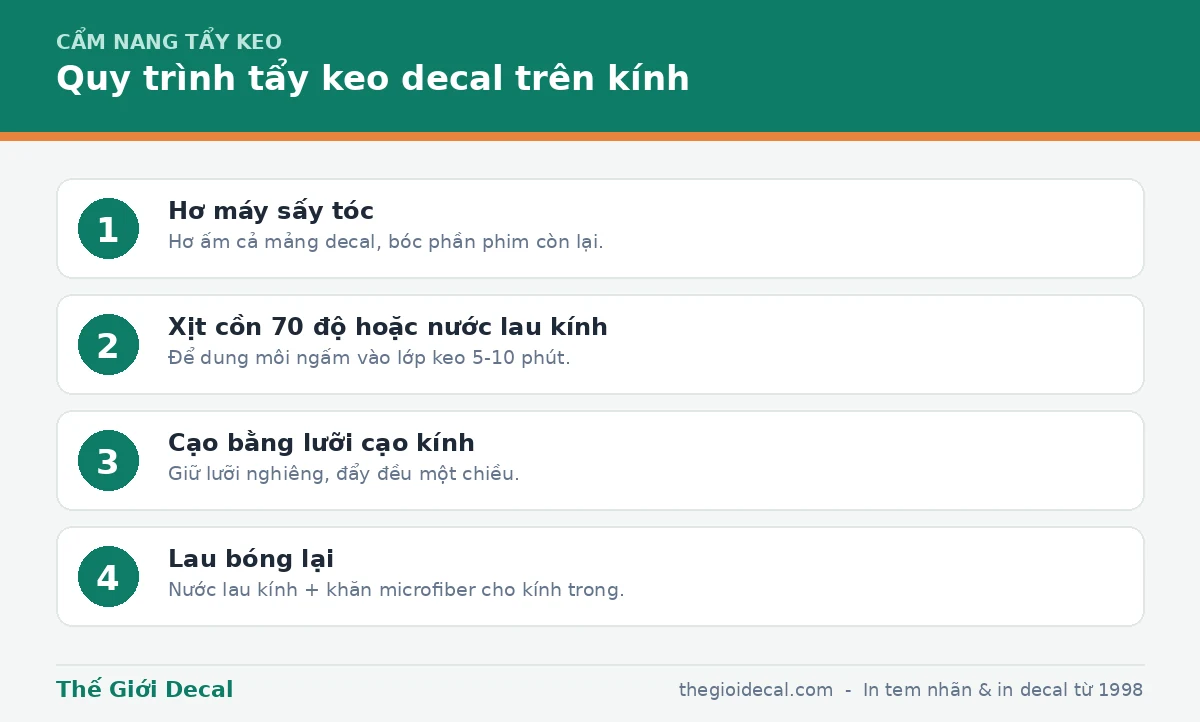Screen dimensions: 1200x722
Task: Select the heading 'Xịt cồn 70 độ hoặc nước lau kính'
Action: [388, 327]
